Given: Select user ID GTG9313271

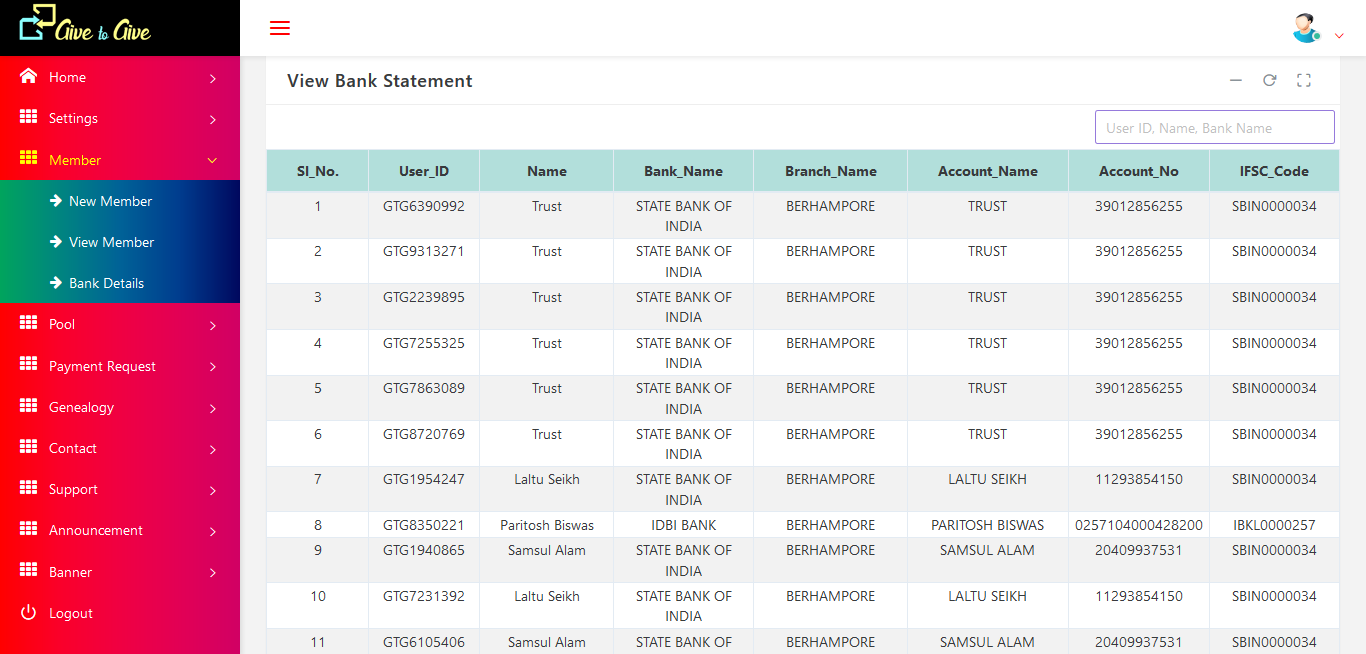Looking at the screenshot, I should (x=424, y=251).
